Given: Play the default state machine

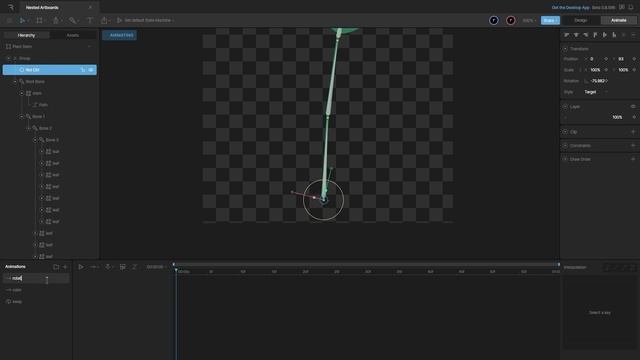Looking at the screenshot, I should 119,20.
